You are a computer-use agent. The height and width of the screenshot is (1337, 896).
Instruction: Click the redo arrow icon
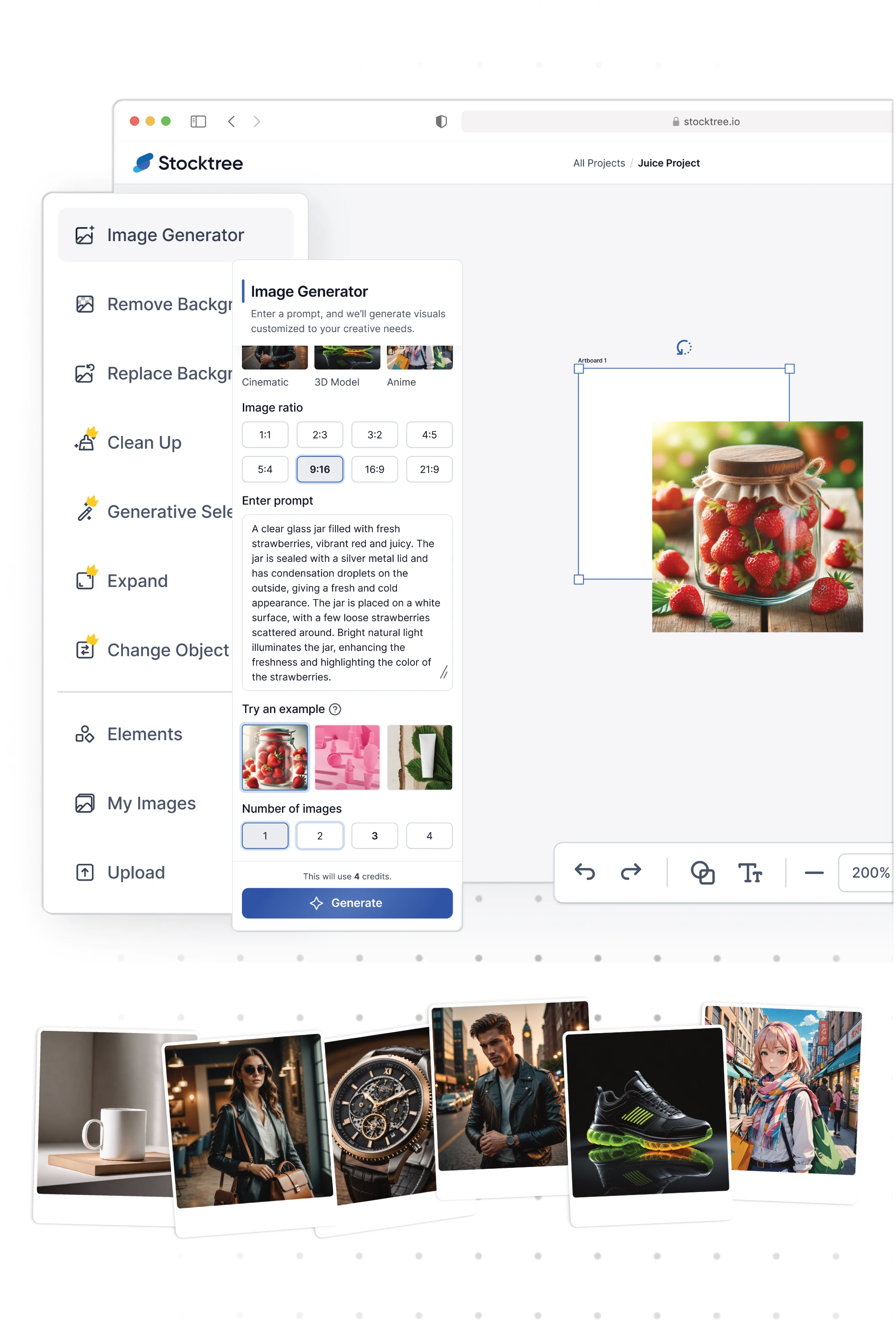(x=630, y=872)
